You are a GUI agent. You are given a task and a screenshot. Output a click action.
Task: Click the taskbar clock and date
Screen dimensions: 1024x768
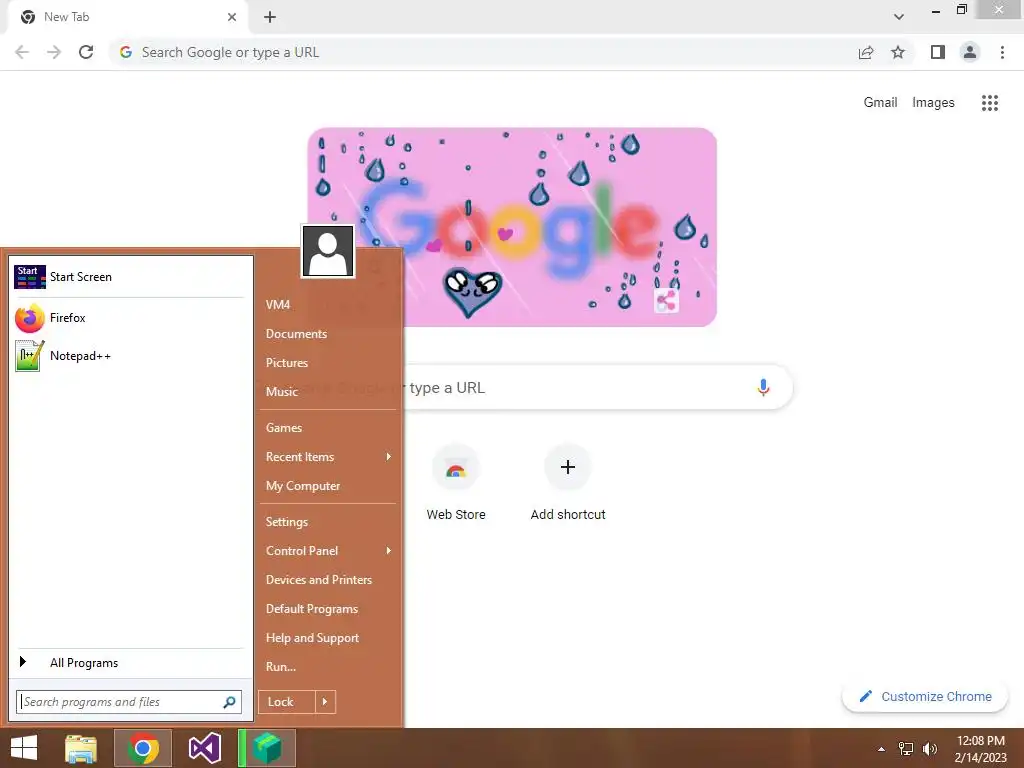click(980, 749)
